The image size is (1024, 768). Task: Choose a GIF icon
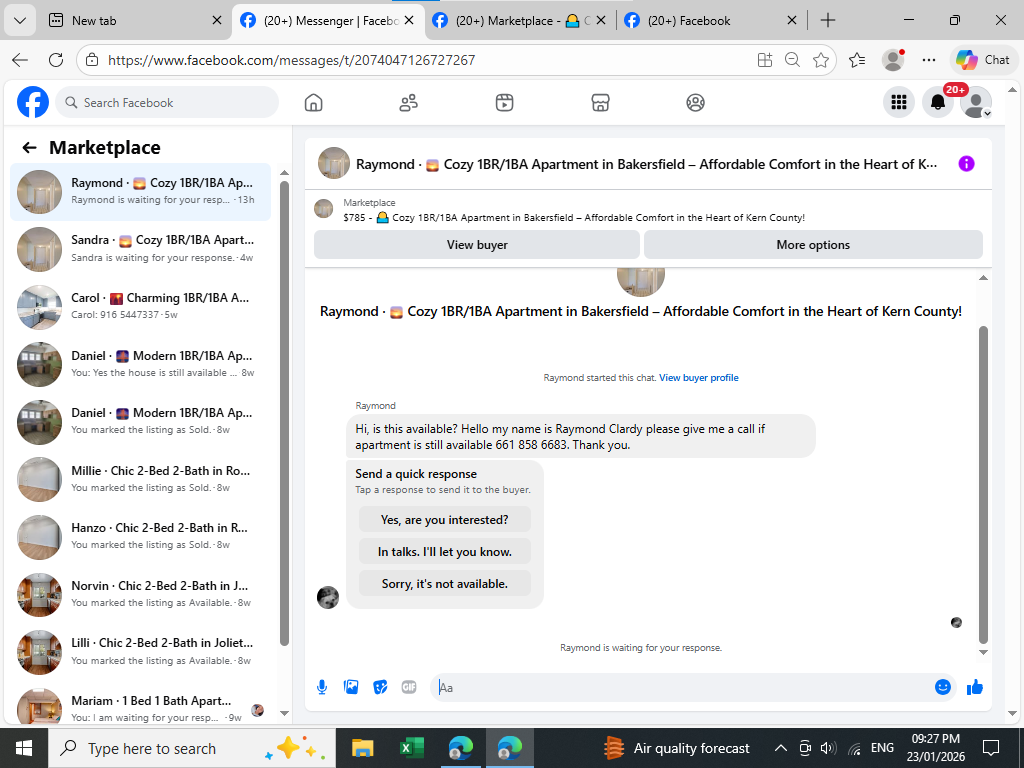coord(409,687)
